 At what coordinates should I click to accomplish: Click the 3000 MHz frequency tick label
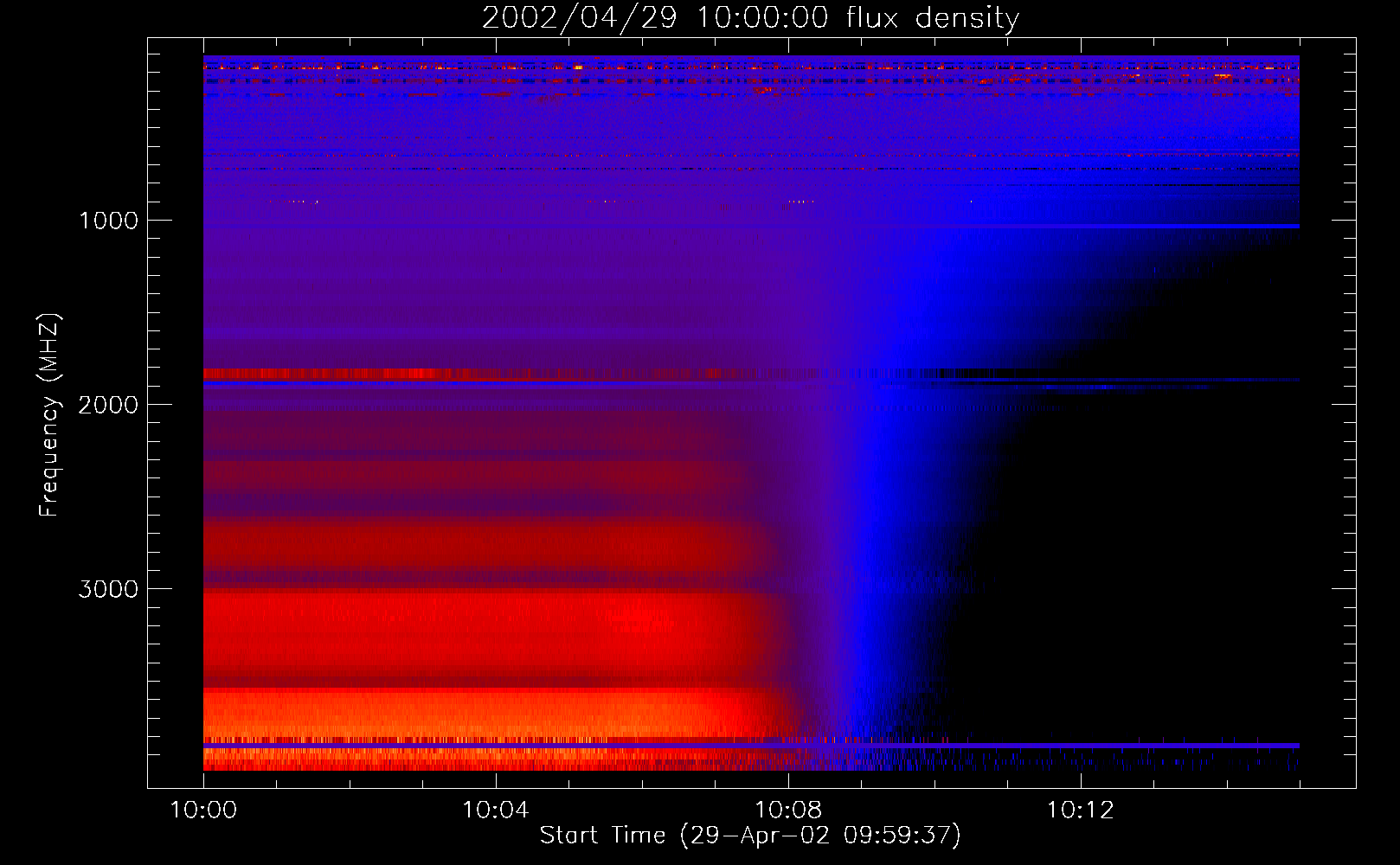pos(108,589)
